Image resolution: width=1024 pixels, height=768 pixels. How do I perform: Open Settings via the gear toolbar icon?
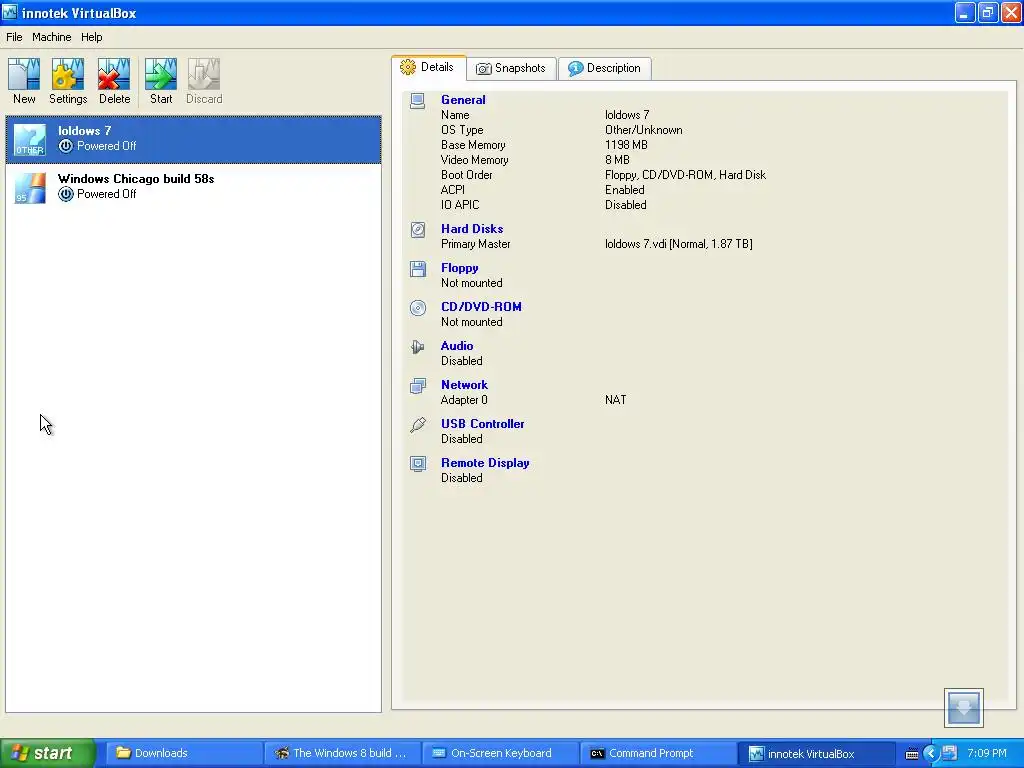click(x=68, y=74)
